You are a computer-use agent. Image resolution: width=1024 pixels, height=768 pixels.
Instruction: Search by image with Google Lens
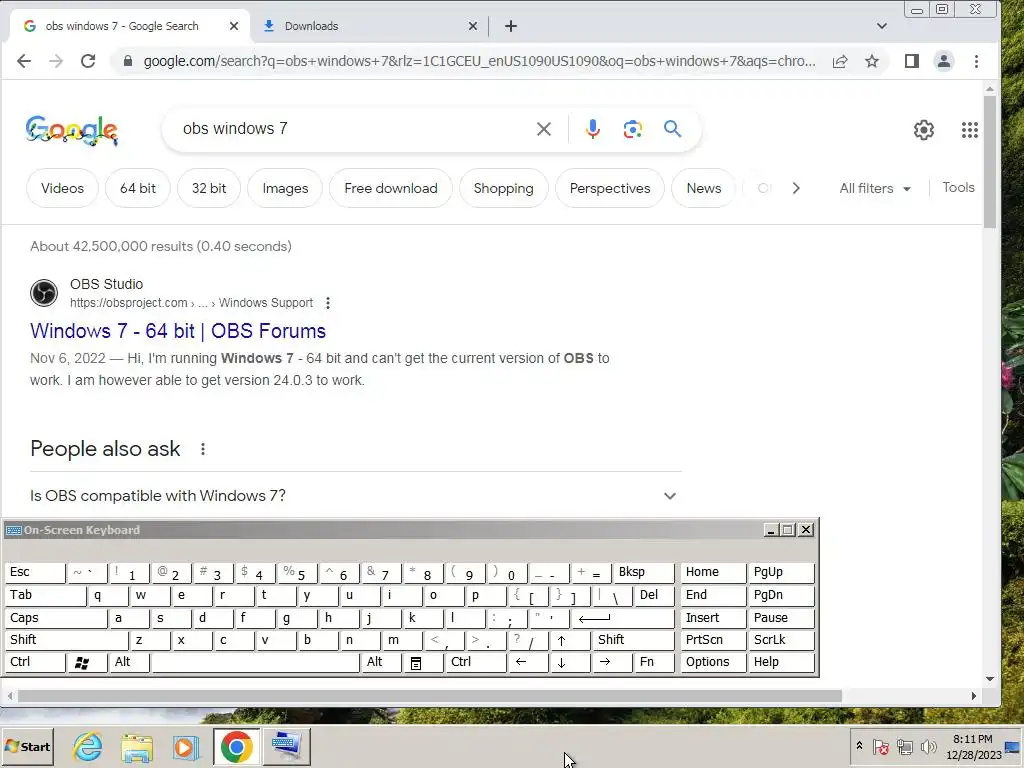tap(632, 129)
